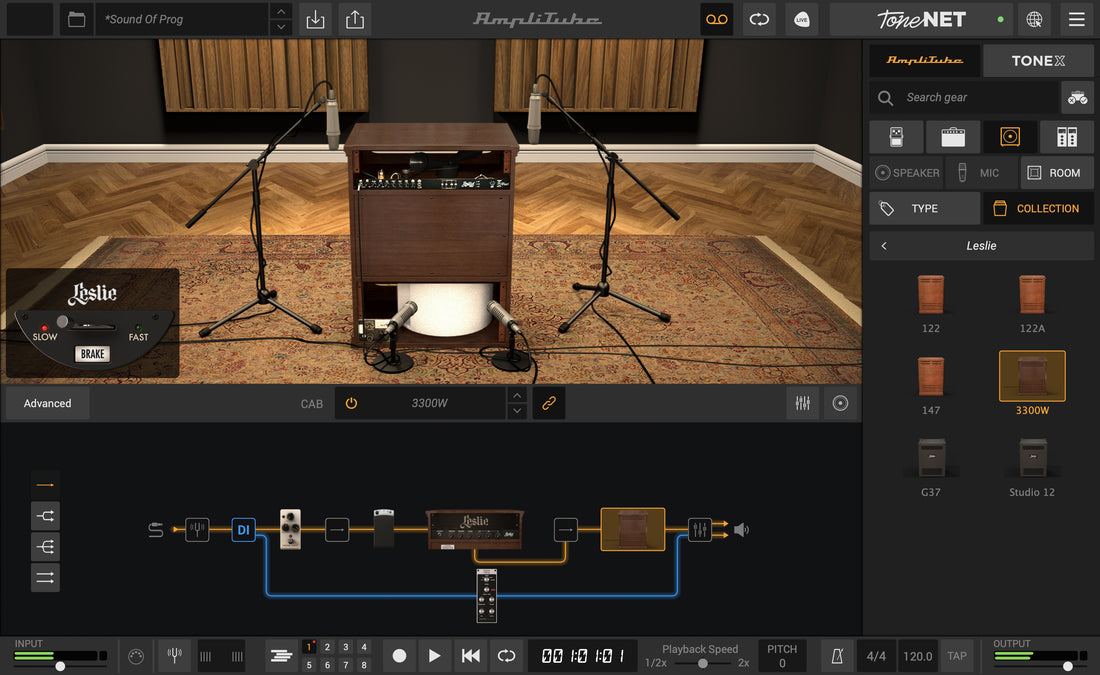Open the hamburger main menu

[x=1077, y=19]
